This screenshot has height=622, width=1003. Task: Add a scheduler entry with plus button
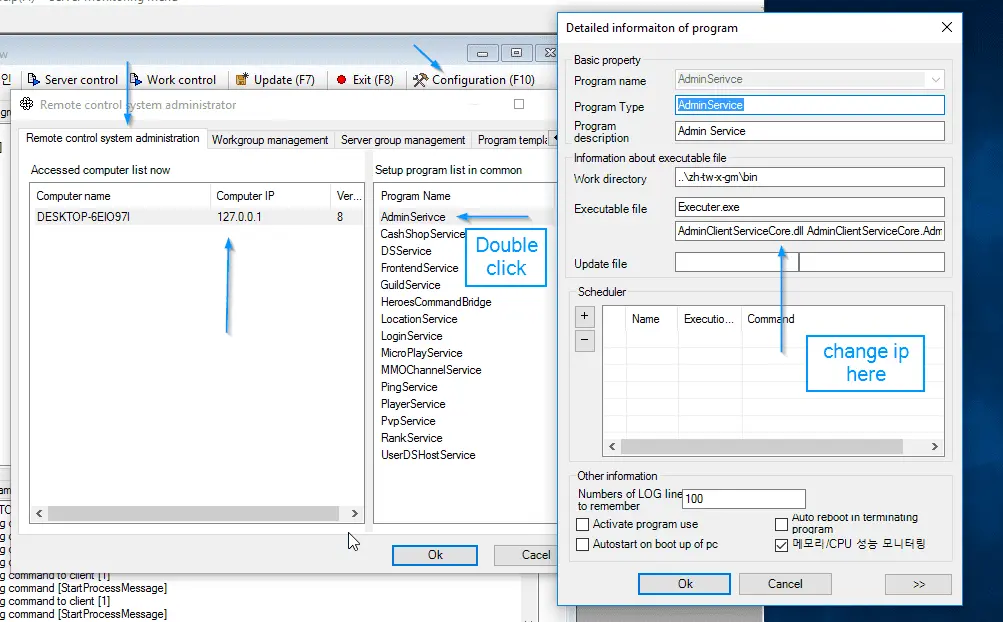click(585, 316)
